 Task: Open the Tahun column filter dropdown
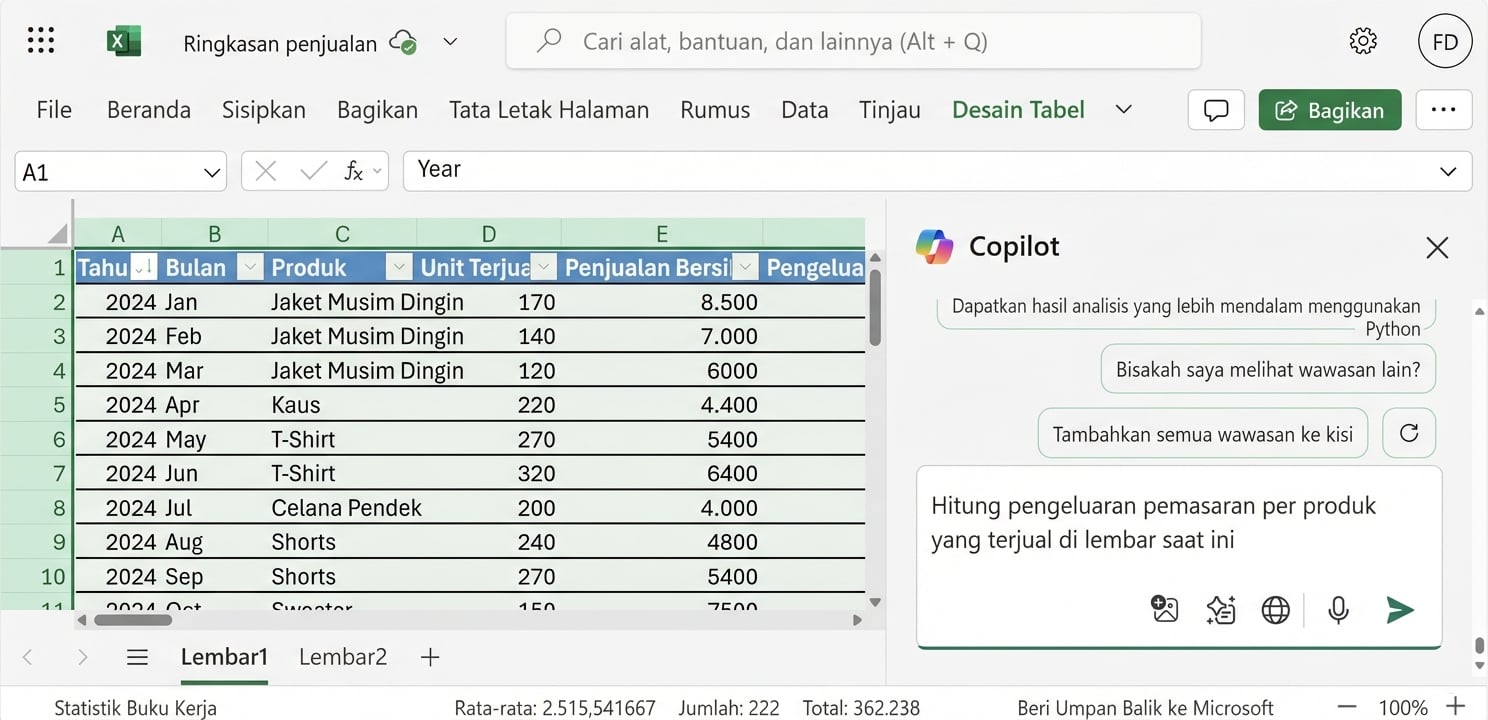coord(143,267)
